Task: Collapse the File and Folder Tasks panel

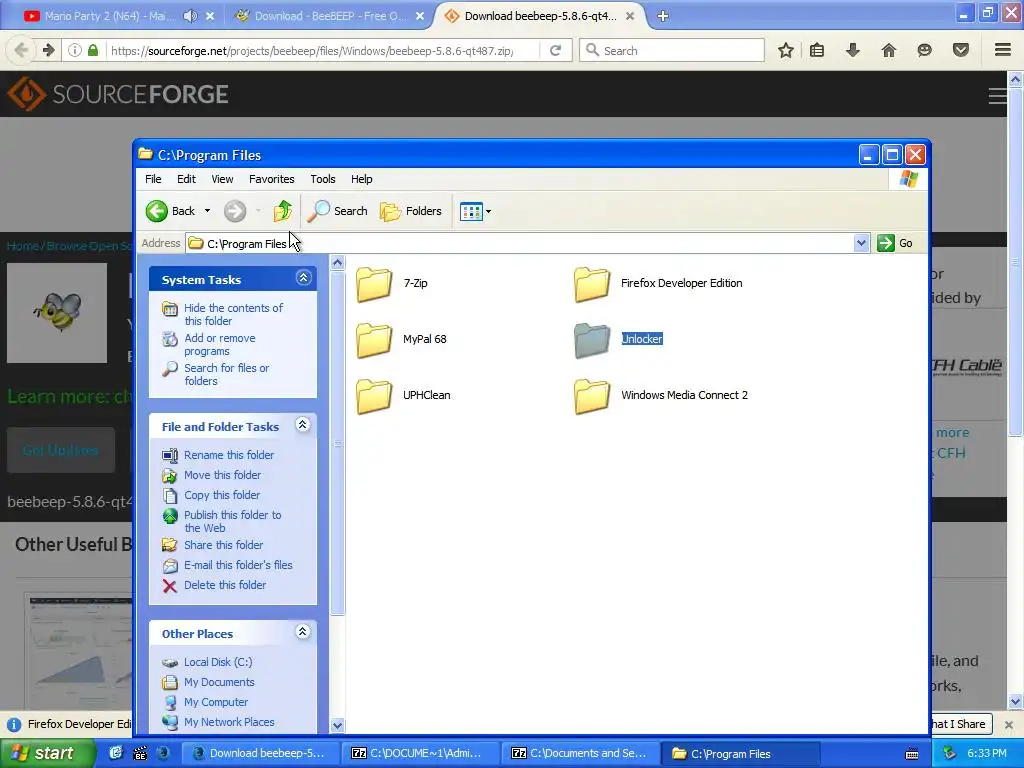Action: (302, 425)
